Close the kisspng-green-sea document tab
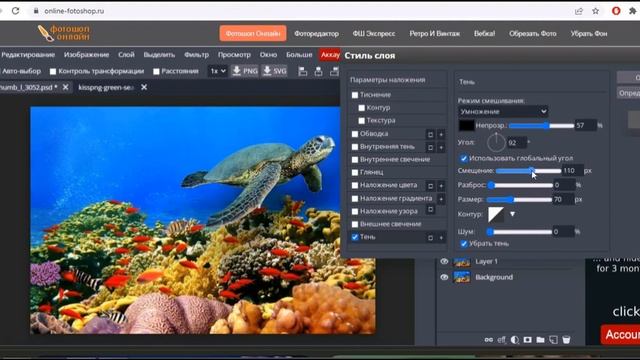This screenshot has width=640, height=360. (144, 87)
